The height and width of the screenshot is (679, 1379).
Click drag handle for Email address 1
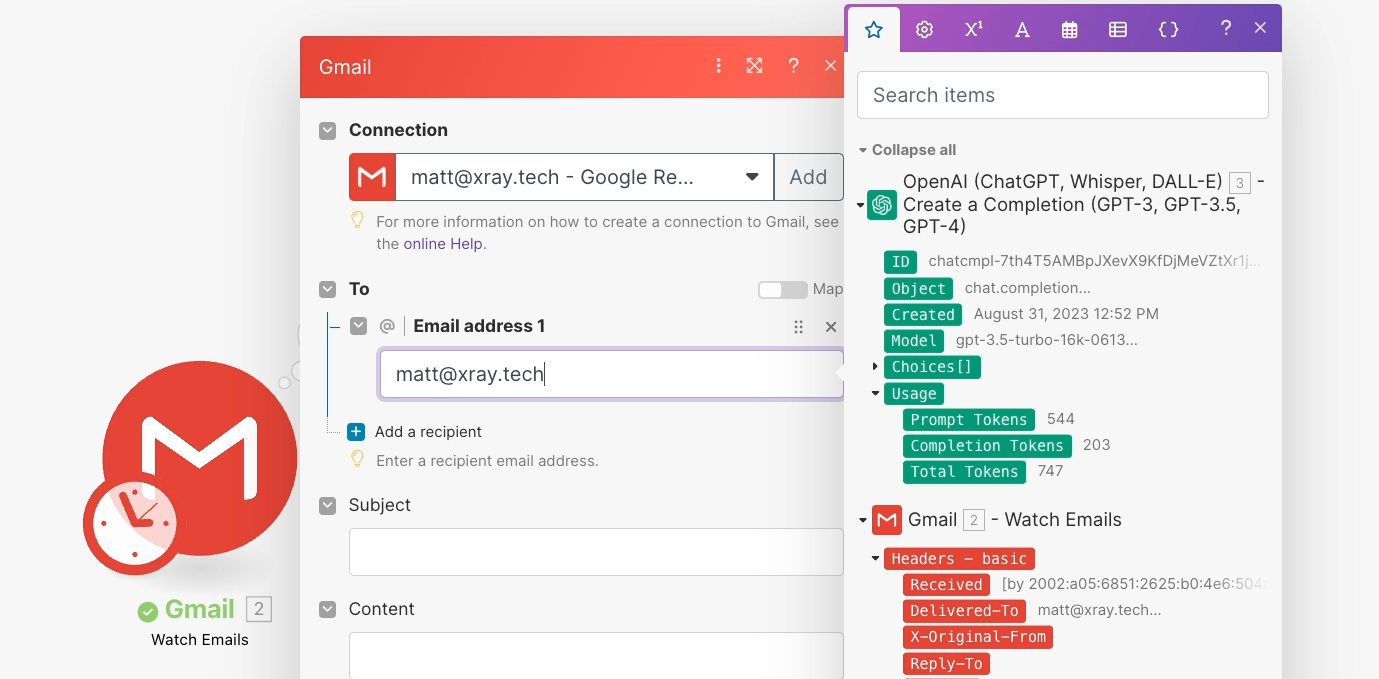click(x=798, y=327)
